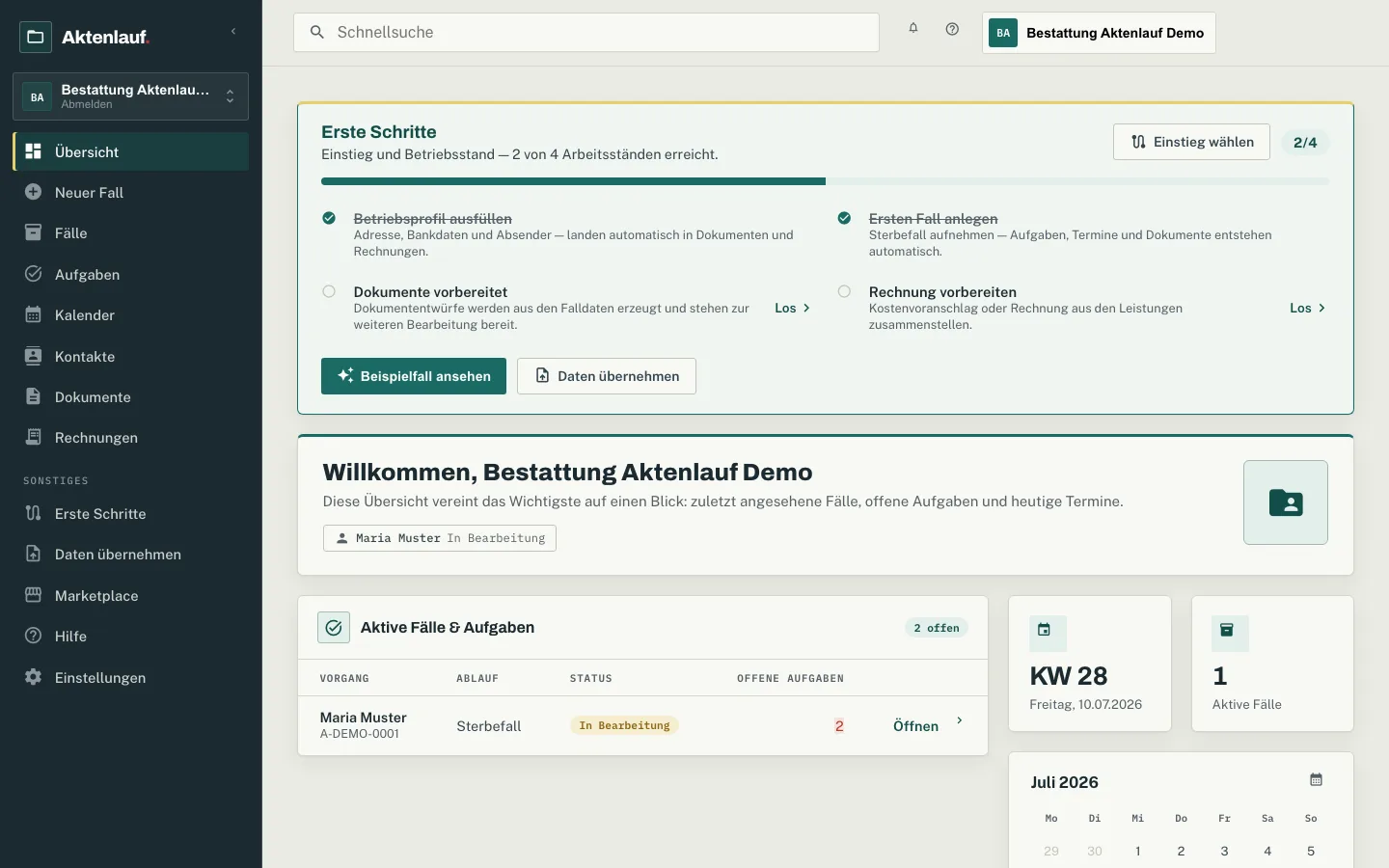Screen dimensions: 1389x868
Task: Click the help question mark icon
Action: [x=952, y=29]
